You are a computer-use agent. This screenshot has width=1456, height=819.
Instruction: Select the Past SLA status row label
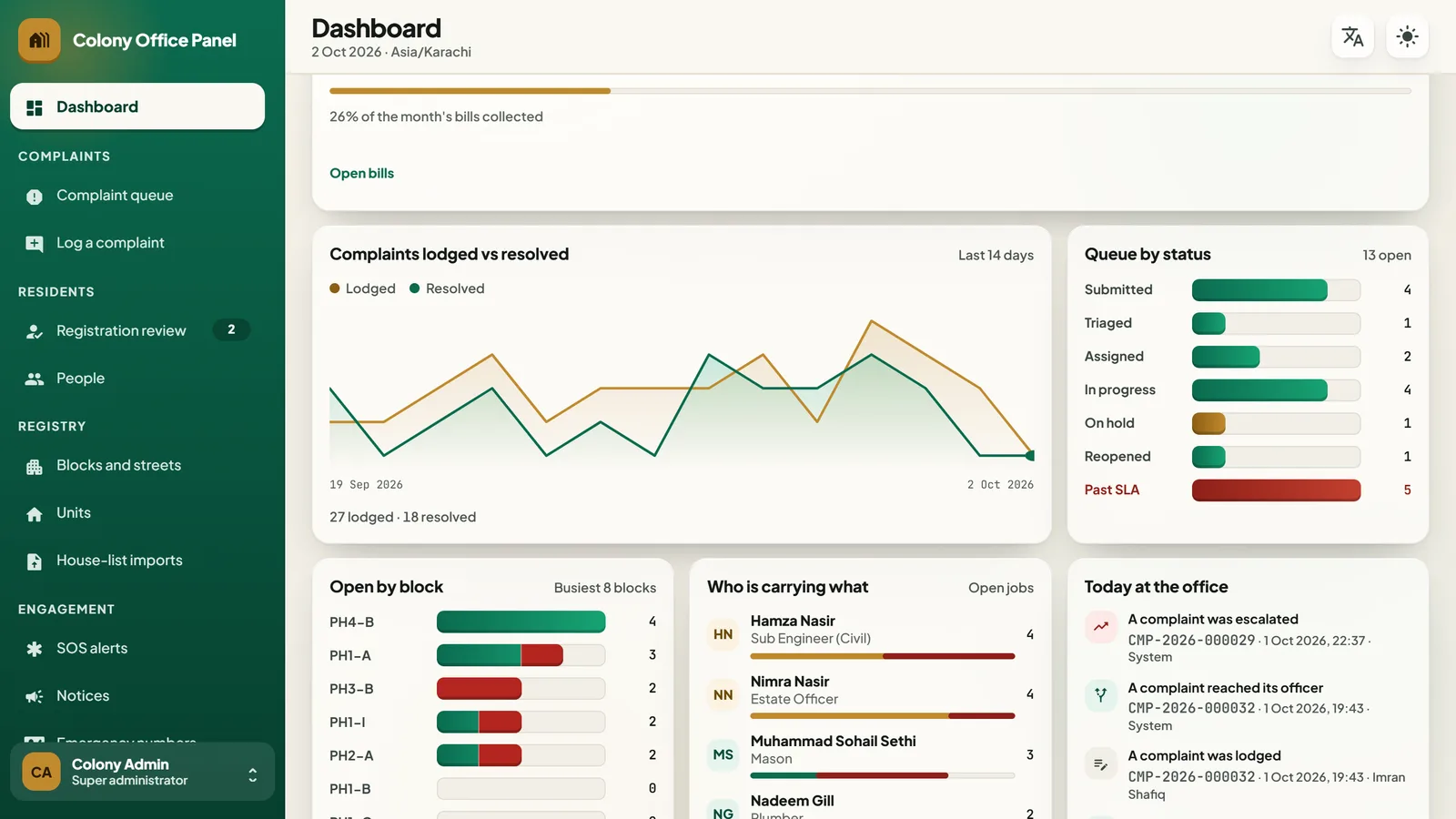1111,490
